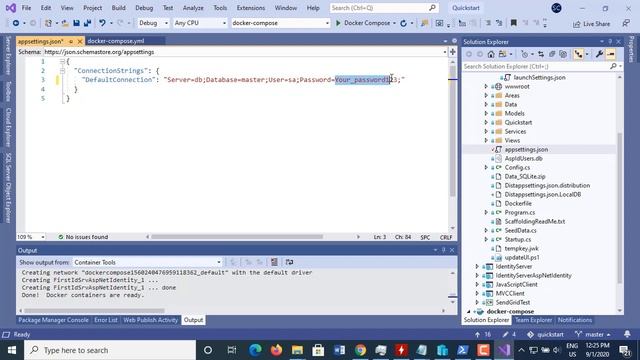Select the Dockerfile in Solution Explorer
This screenshot has height=360, width=640.
pyautogui.click(x=518, y=203)
